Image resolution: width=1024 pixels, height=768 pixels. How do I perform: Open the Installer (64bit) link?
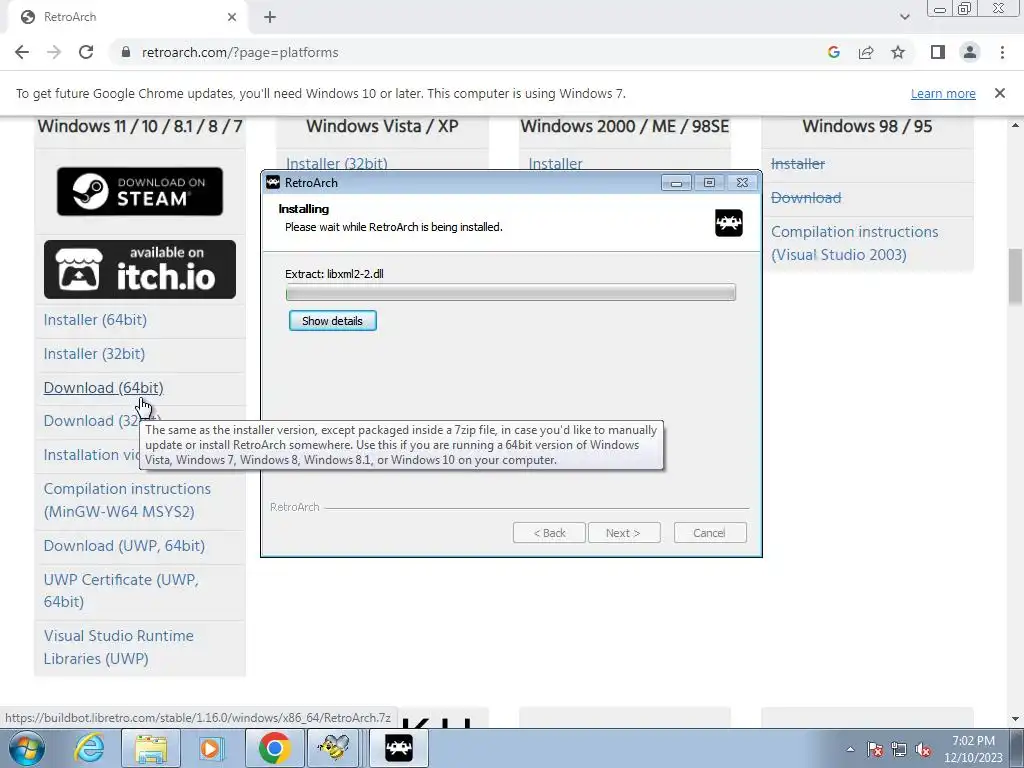click(x=95, y=320)
